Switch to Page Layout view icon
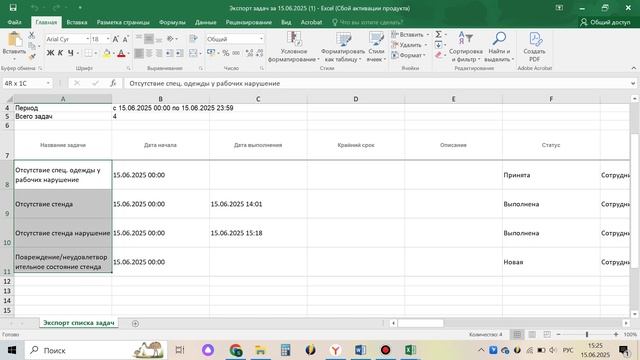 click(532, 334)
